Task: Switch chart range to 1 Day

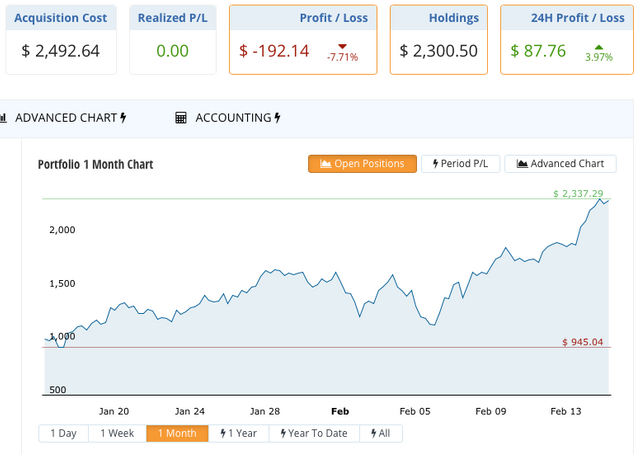Action: (x=63, y=433)
